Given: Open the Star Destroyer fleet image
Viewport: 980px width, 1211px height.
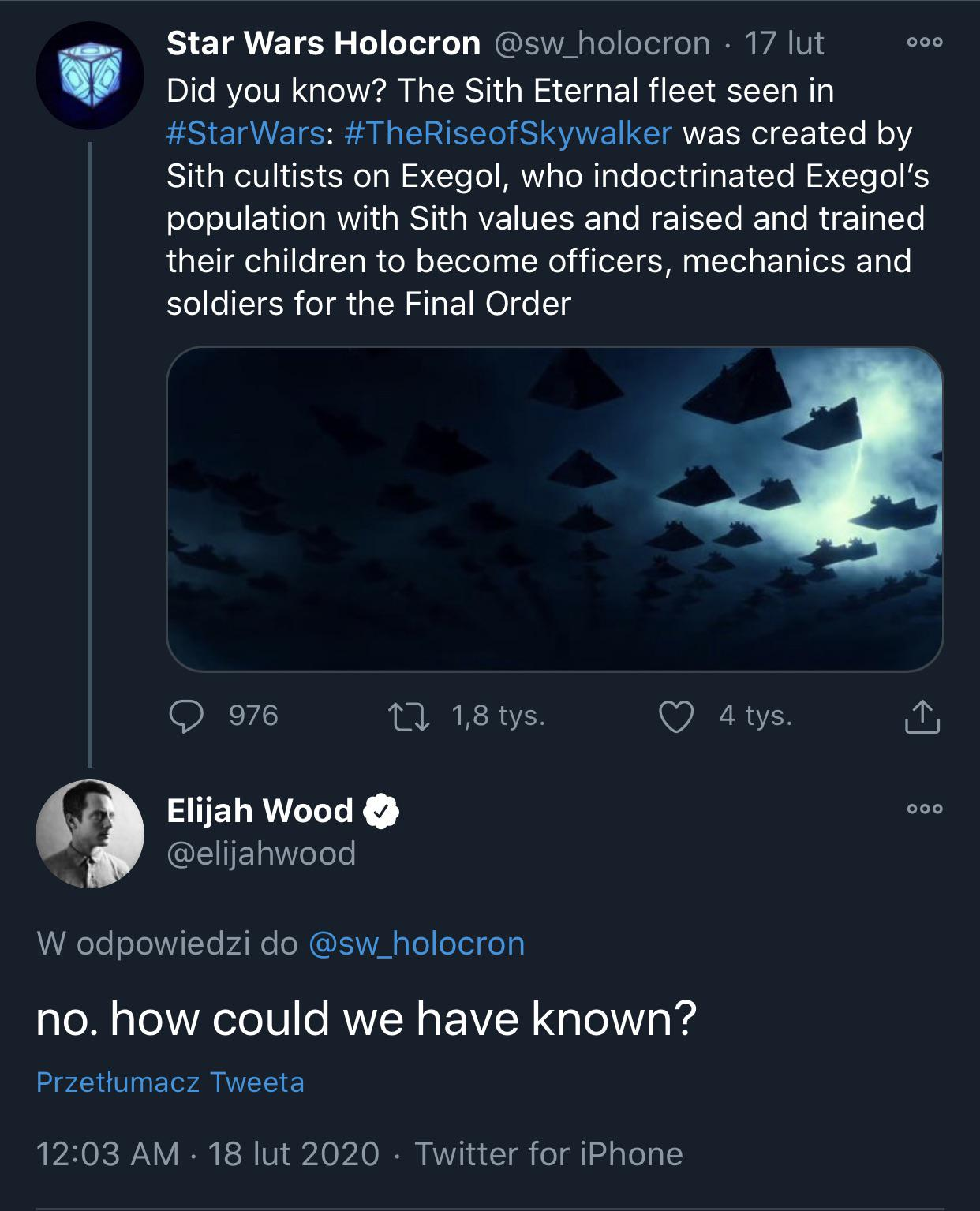Looking at the screenshot, I should pyautogui.click(x=555, y=509).
